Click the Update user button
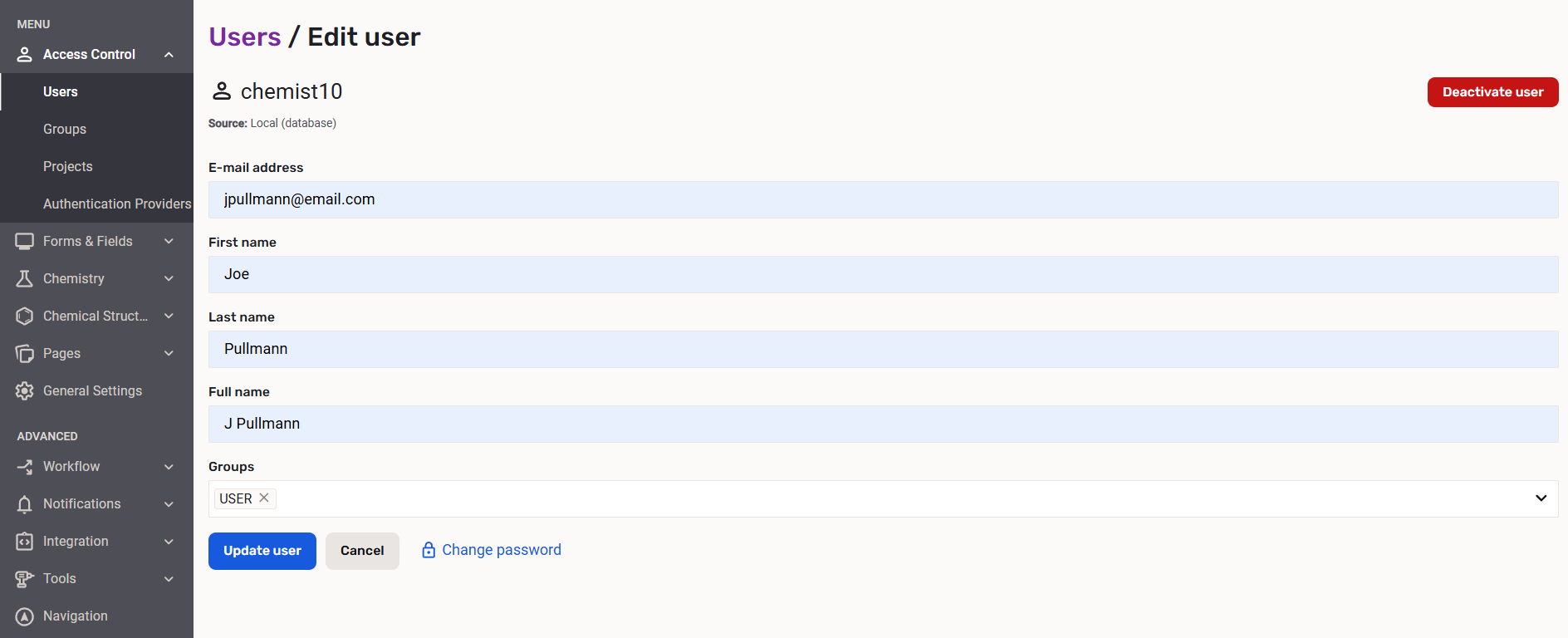 point(262,551)
